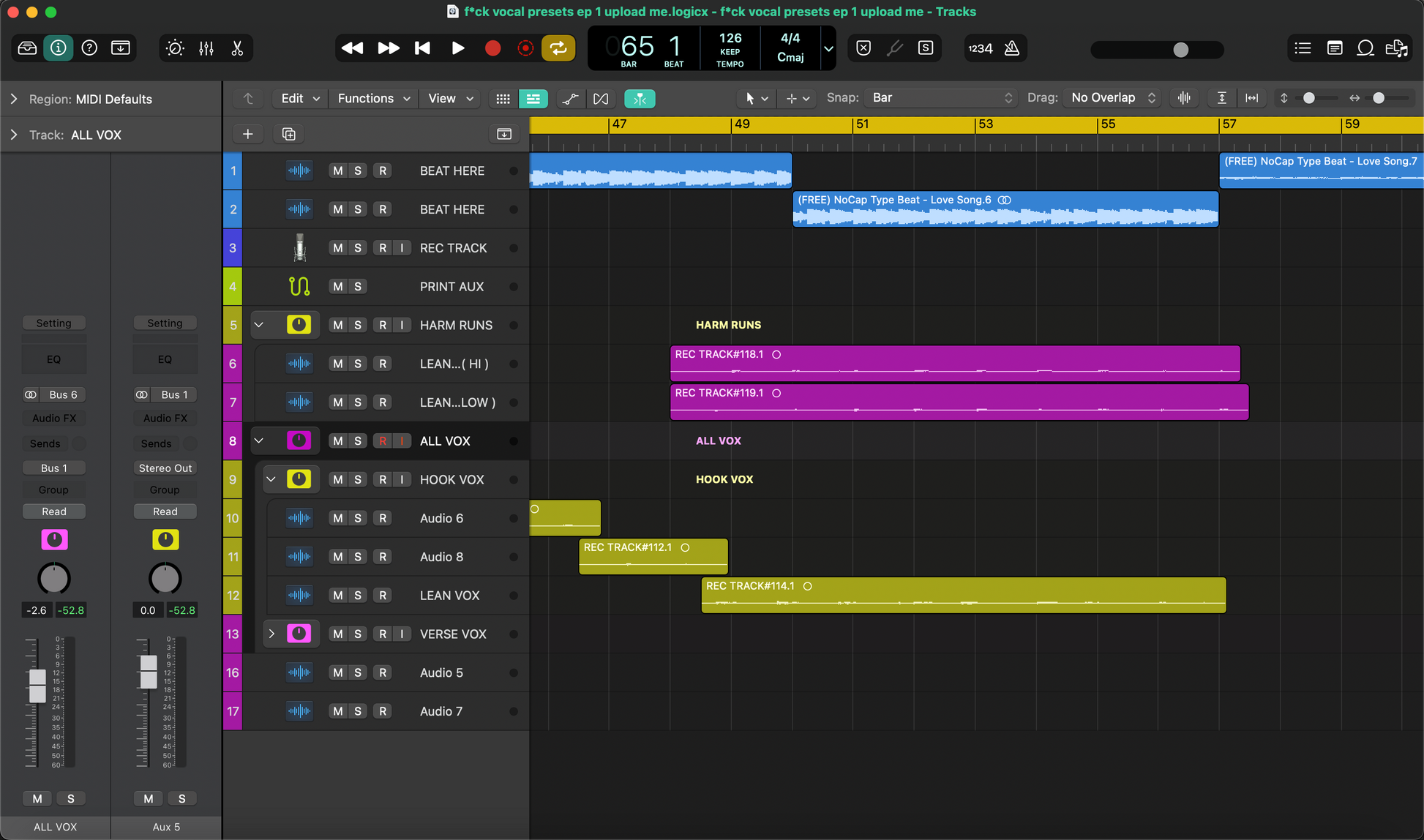The width and height of the screenshot is (1424, 840).
Task: Click Stereo Out output slot
Action: click(x=165, y=468)
